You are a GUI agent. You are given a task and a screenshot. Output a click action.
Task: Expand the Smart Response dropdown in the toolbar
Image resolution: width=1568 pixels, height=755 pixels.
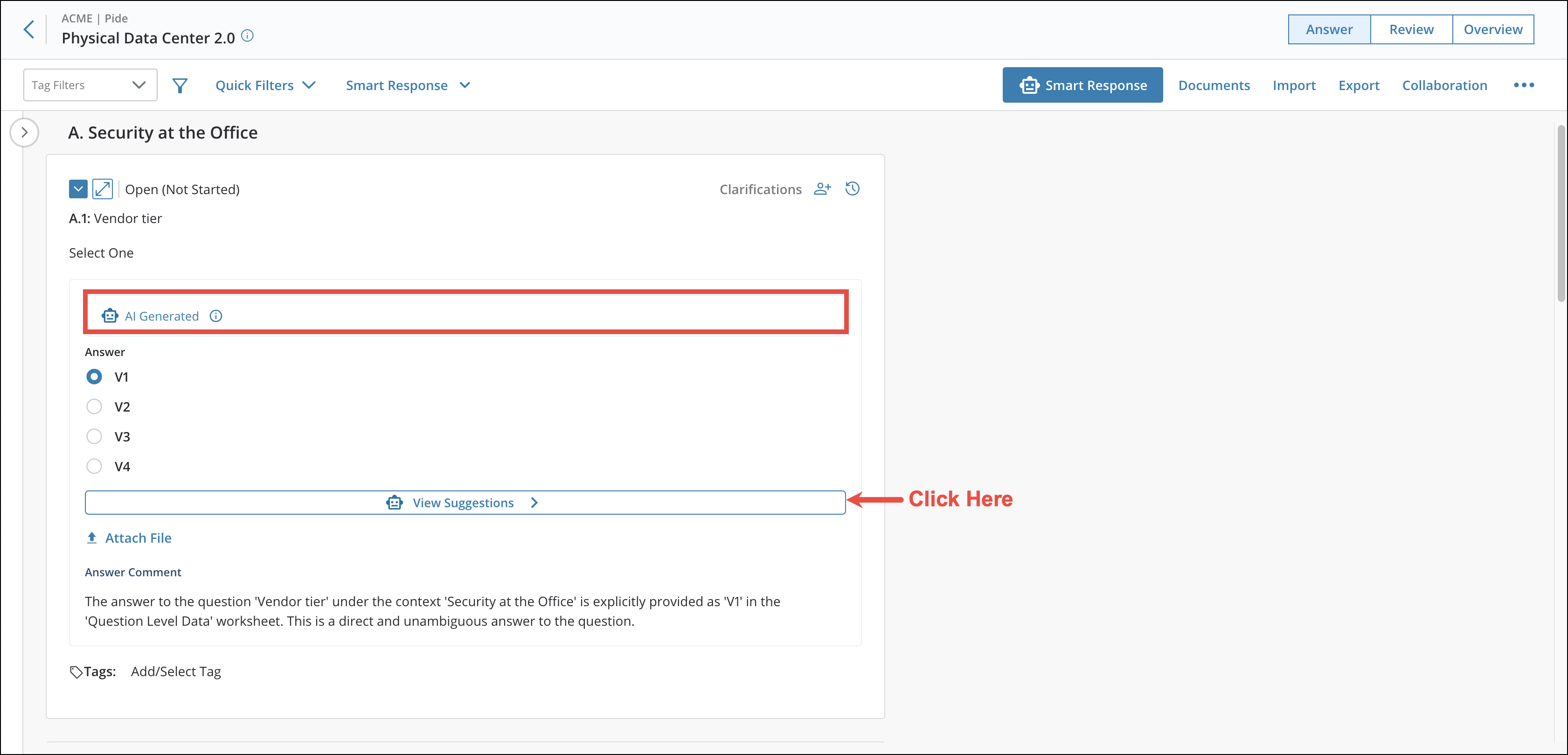pos(407,84)
